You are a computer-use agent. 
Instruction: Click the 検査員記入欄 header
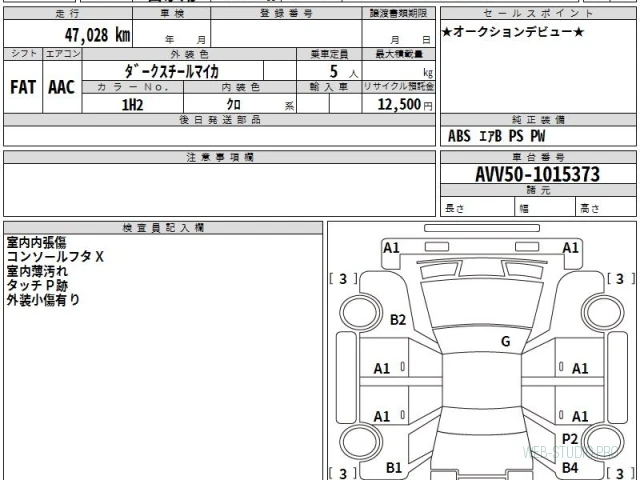tap(163, 228)
